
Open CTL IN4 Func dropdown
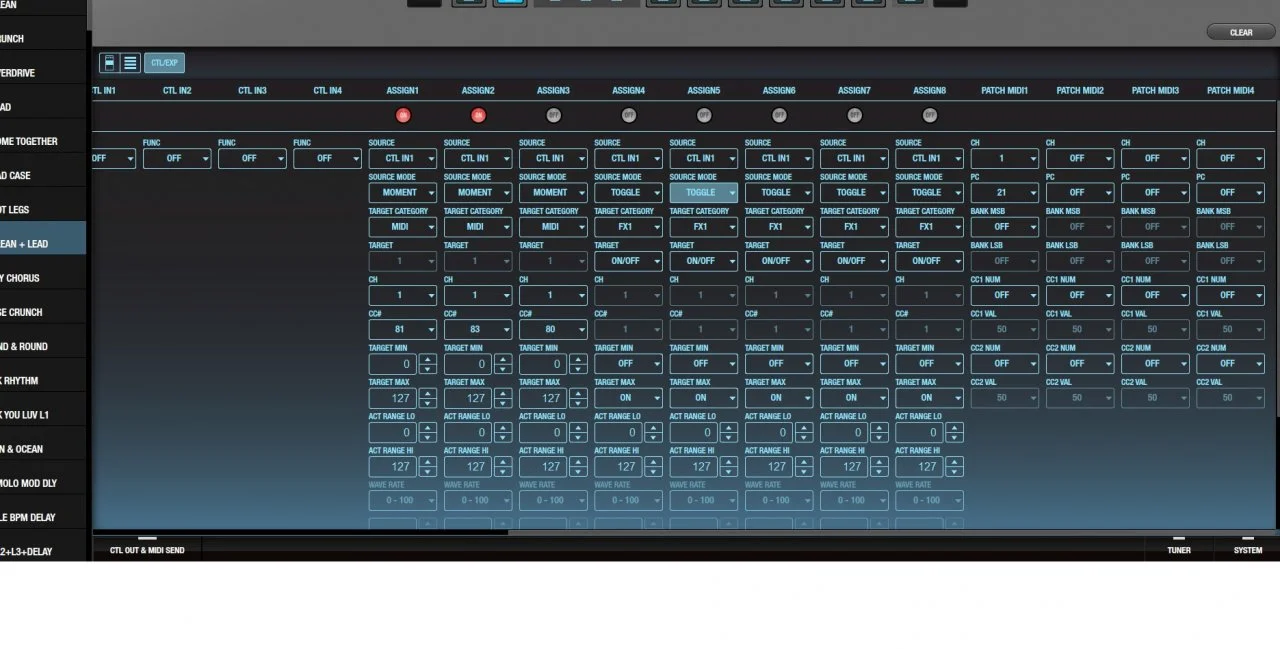(x=327, y=158)
